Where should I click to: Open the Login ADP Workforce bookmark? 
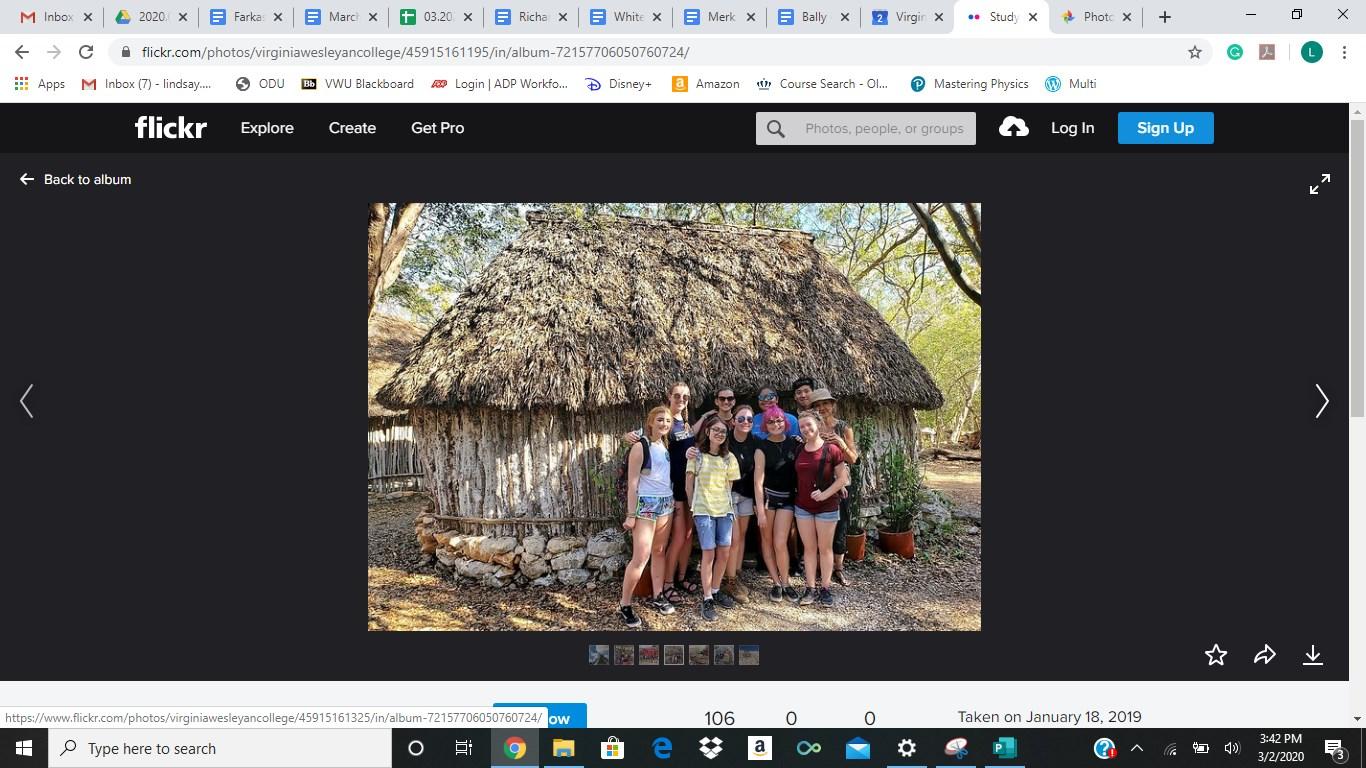point(499,84)
